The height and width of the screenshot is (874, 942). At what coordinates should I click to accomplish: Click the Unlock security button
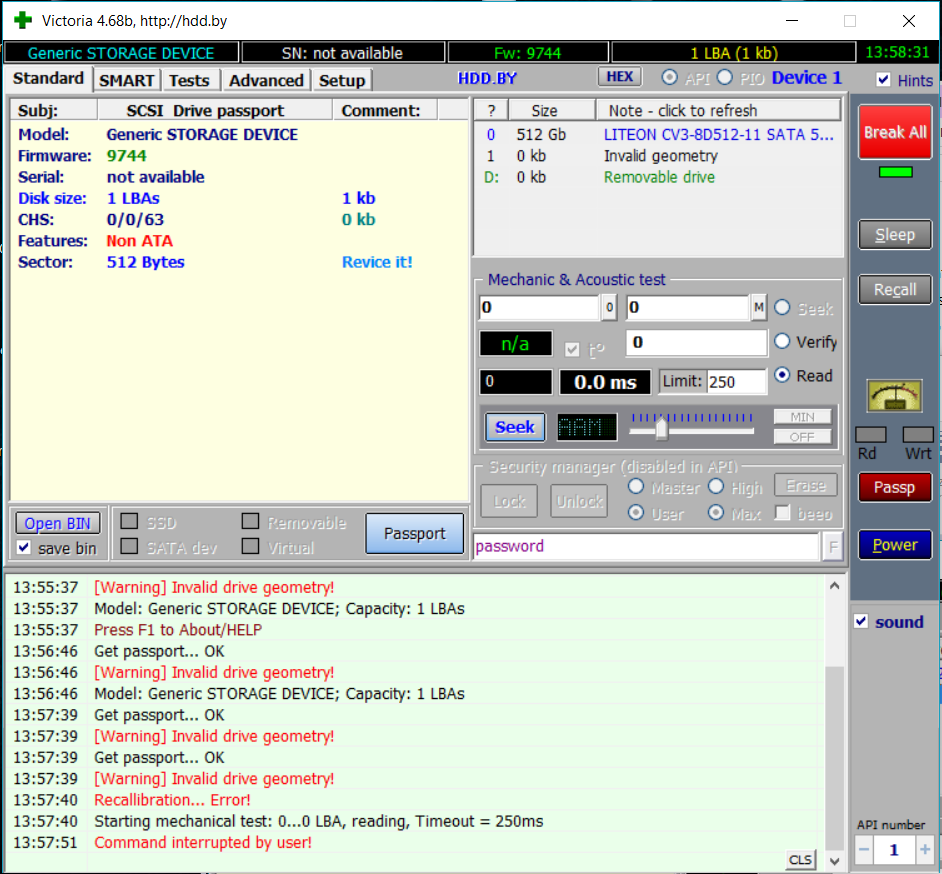click(579, 501)
